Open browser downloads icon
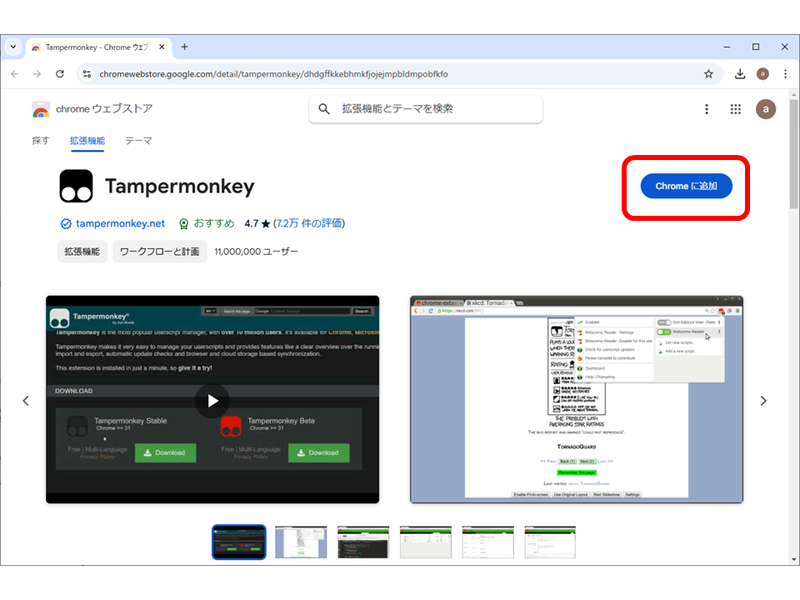Viewport: 800px width, 600px height. coord(739,74)
